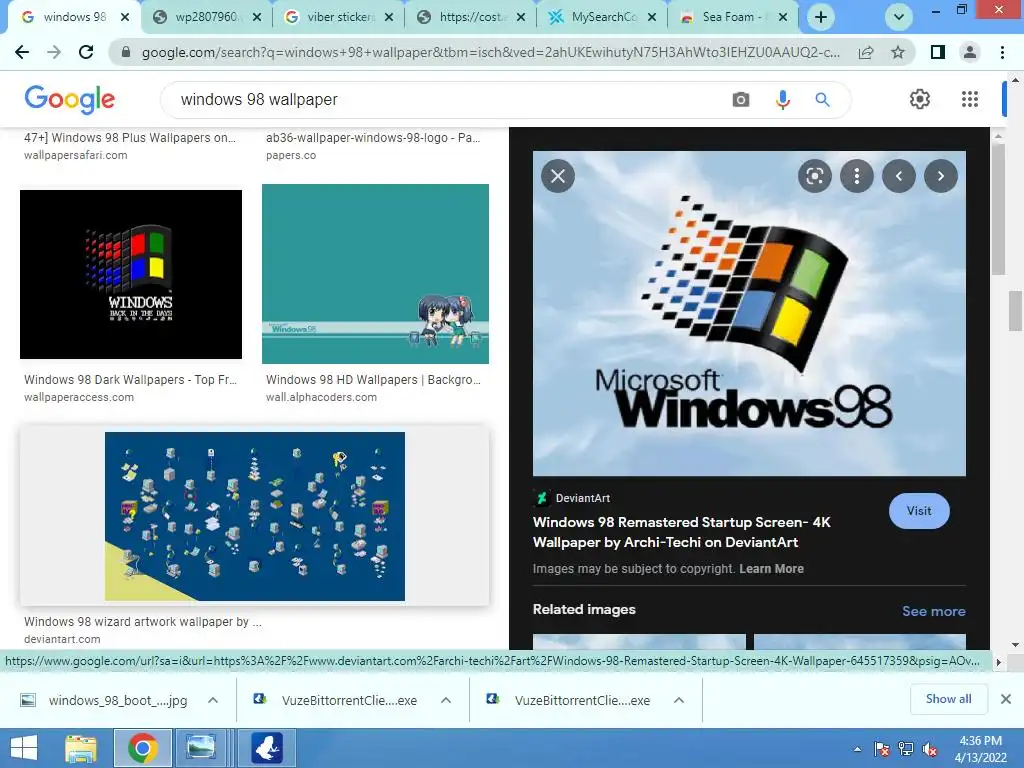Open the picture viewer taskbar icon
This screenshot has width=1024, height=768.
[200, 748]
